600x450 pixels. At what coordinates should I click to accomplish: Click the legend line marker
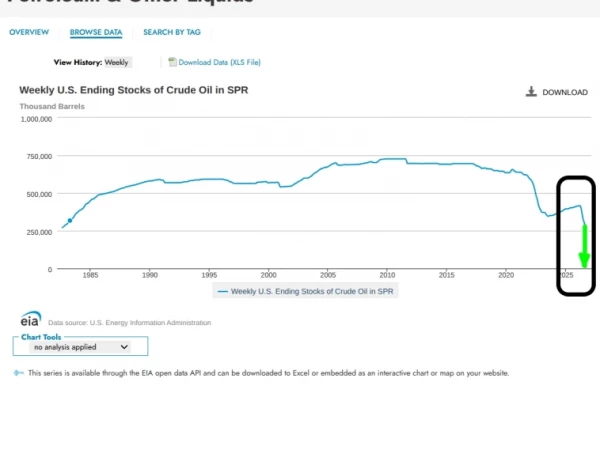pos(223,292)
